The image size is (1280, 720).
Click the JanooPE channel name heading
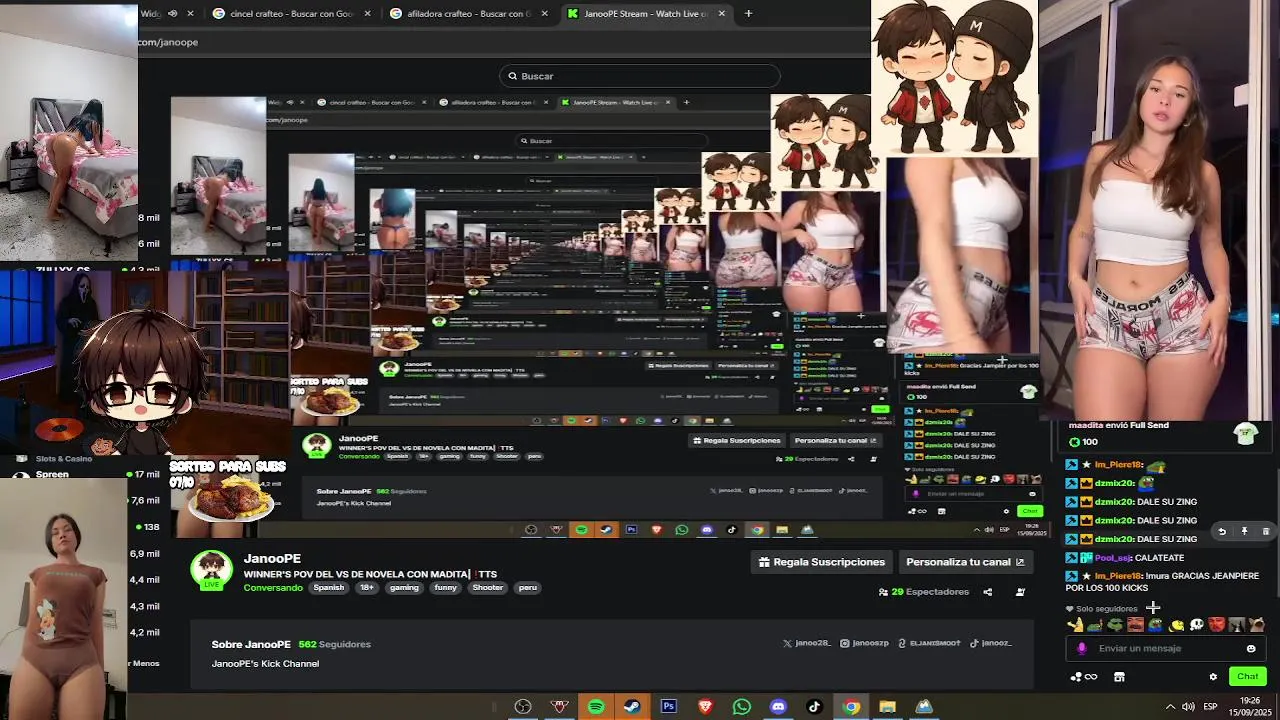(x=272, y=559)
